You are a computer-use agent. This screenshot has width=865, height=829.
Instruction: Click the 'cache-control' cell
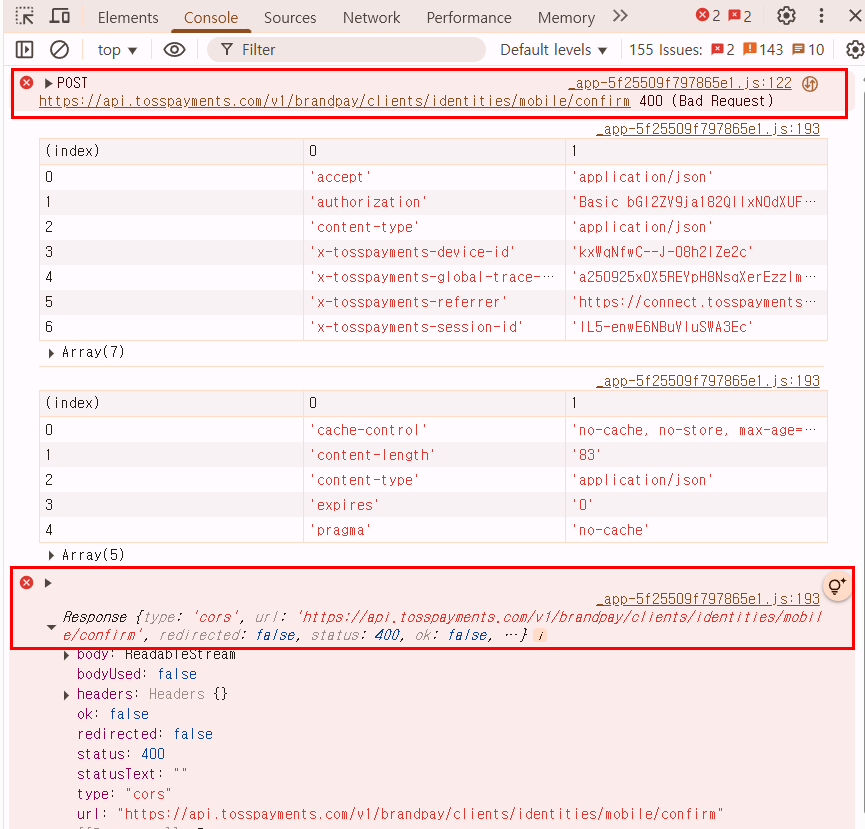coord(435,430)
